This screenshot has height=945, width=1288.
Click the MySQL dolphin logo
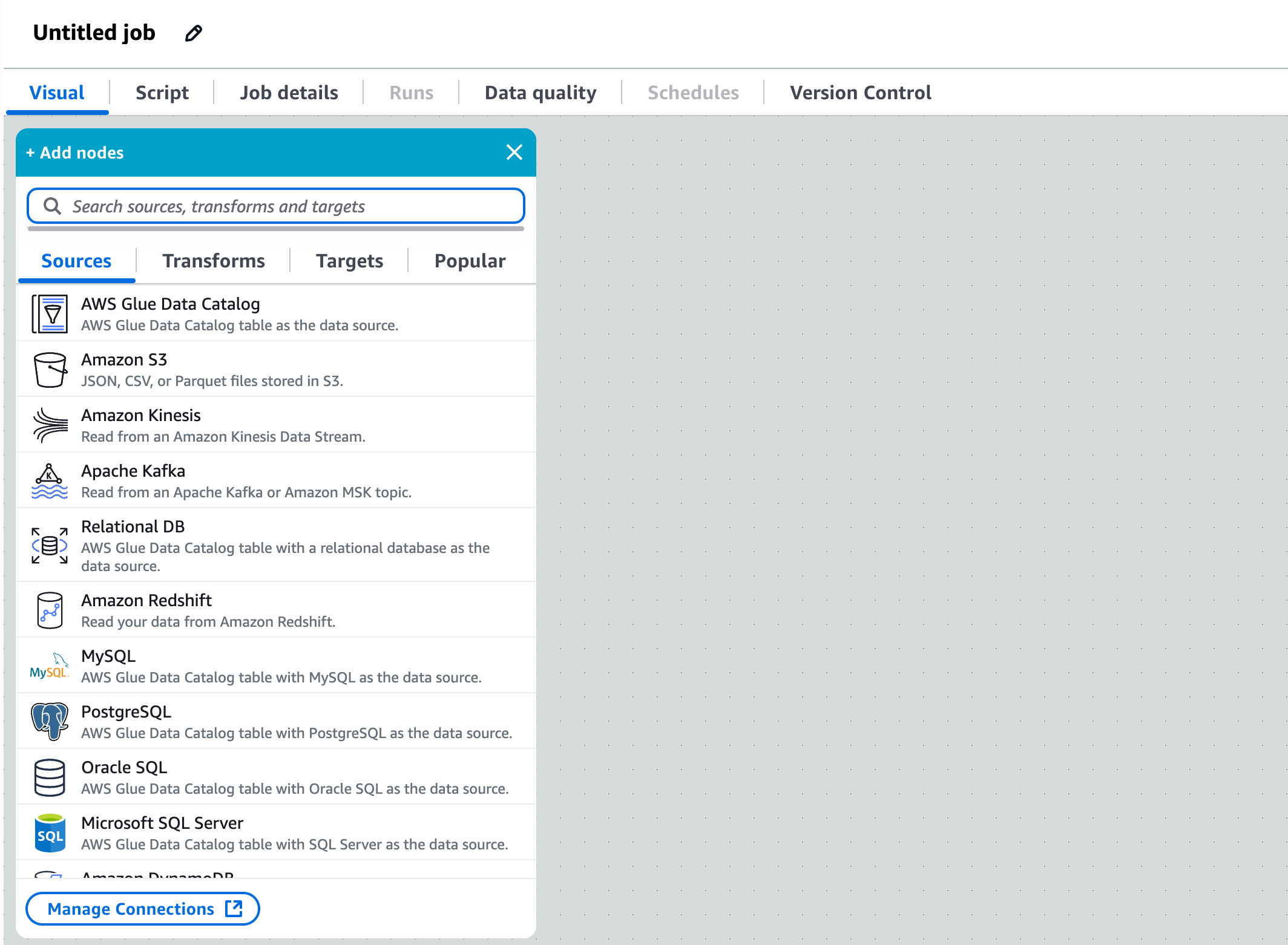[50, 666]
